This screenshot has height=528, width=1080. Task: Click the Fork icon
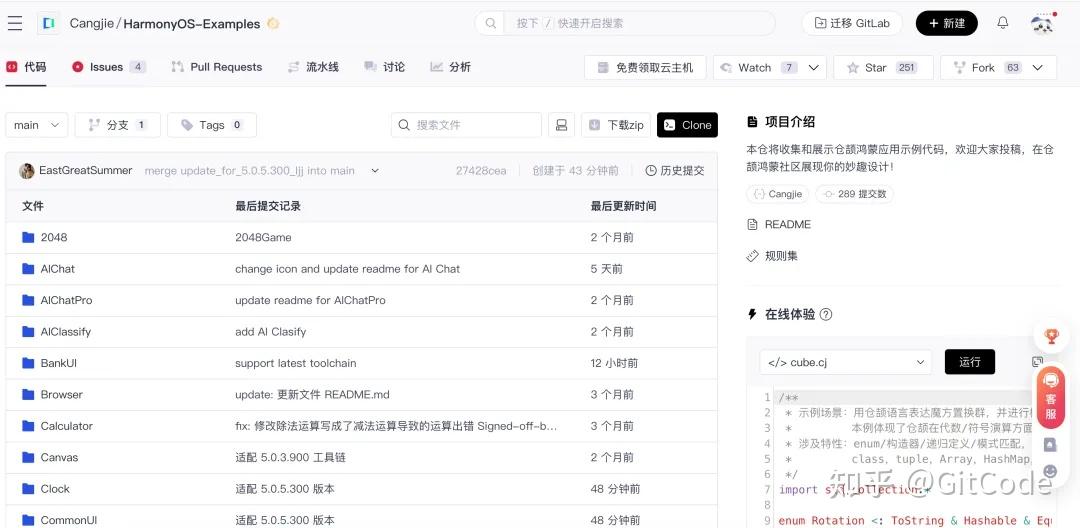tap(959, 67)
